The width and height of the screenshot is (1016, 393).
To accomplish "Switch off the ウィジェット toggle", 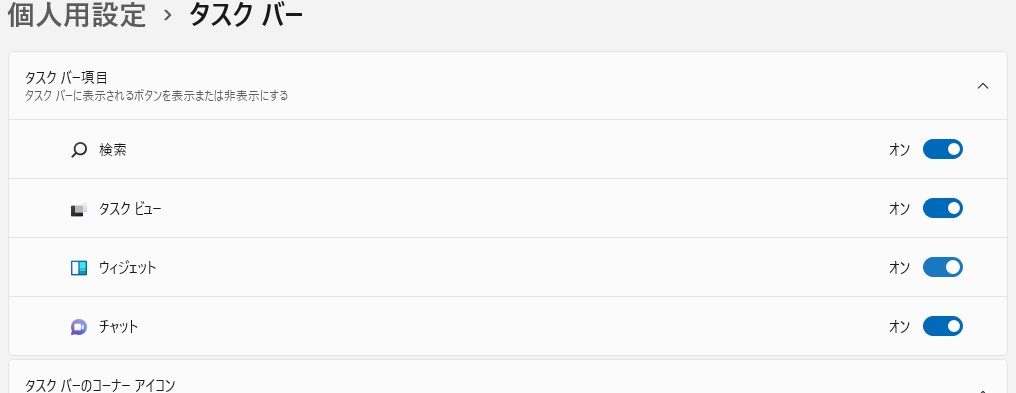I will 943,267.
